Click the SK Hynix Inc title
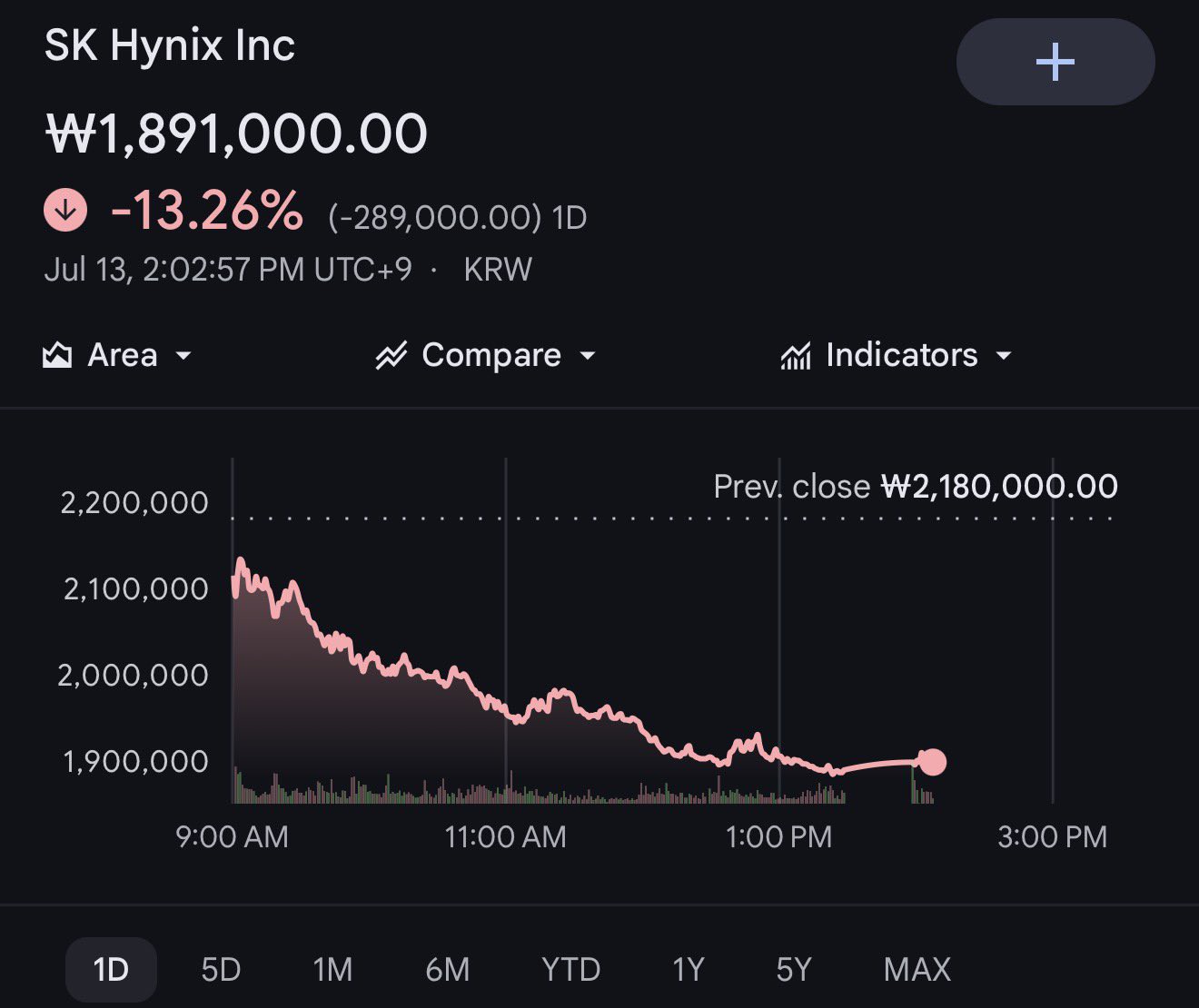1199x1008 pixels. (x=170, y=44)
